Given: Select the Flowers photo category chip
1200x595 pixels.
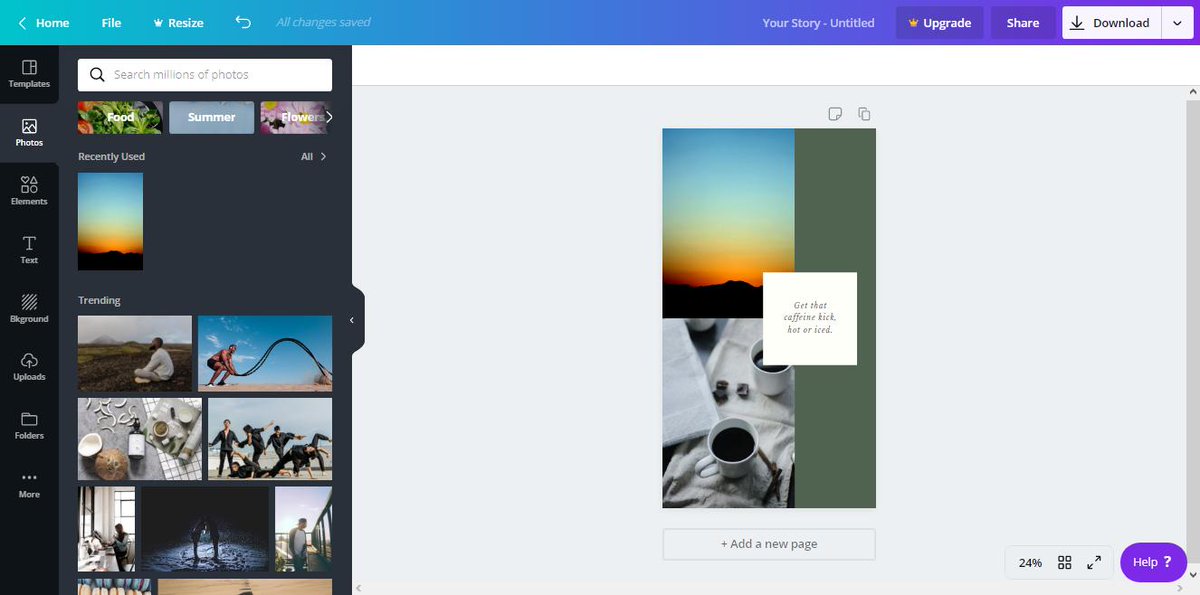Looking at the screenshot, I should tap(295, 117).
